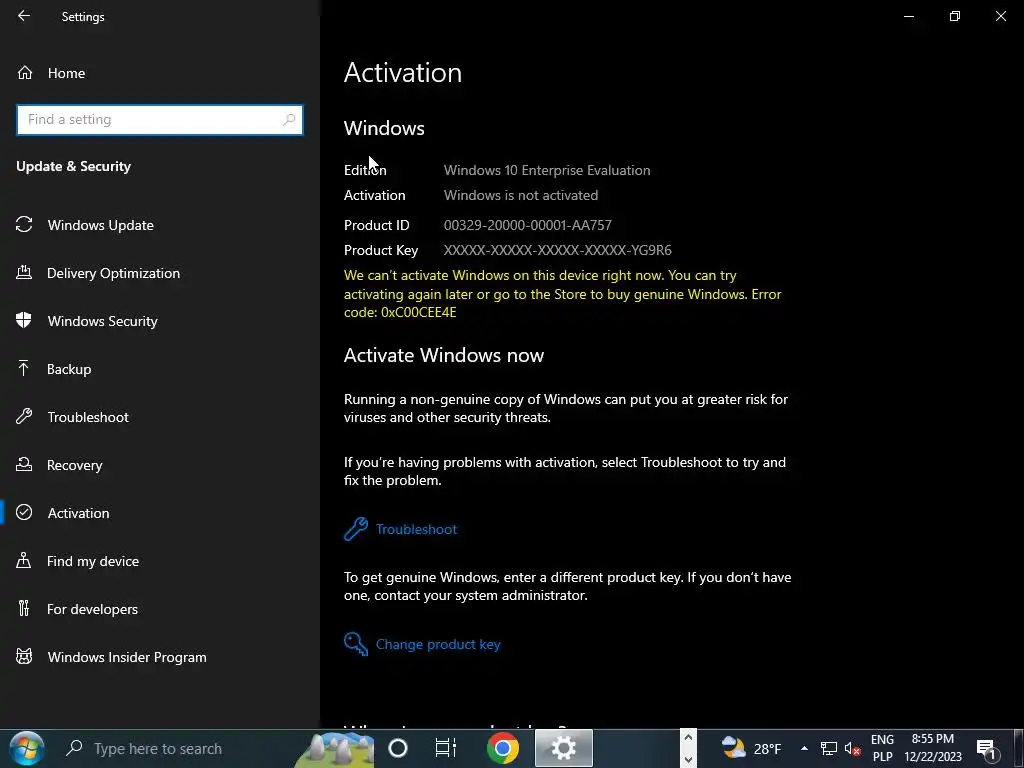
Task: Click the sidebar Troubleshoot wrench icon
Action: [24, 417]
